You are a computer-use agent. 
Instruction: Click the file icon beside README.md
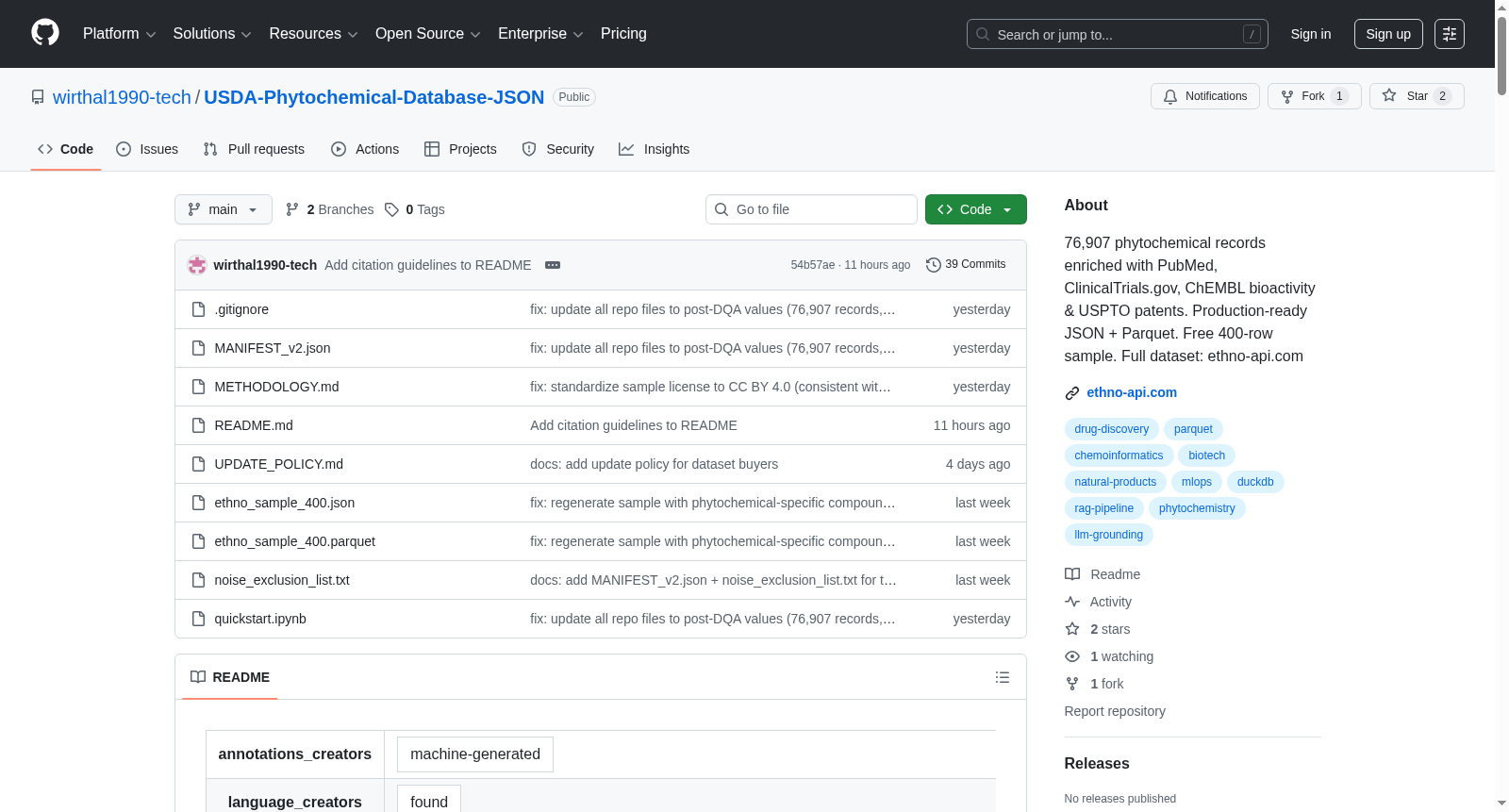pos(198,425)
